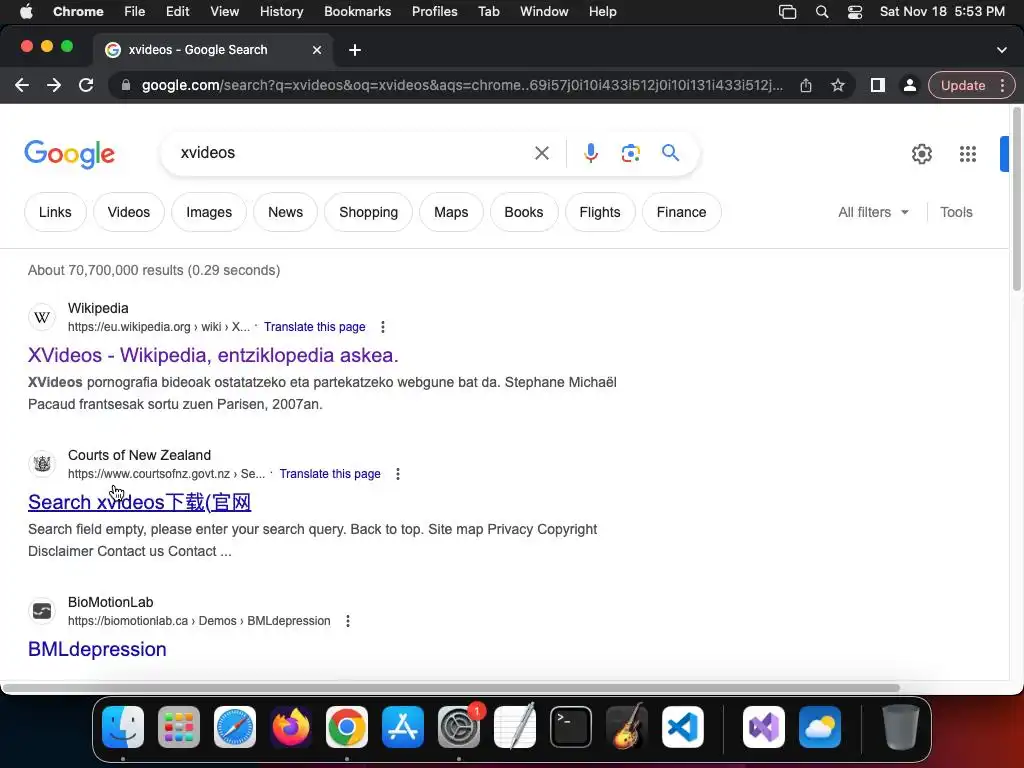This screenshot has width=1024, height=768.
Task: Toggle the Chrome side panel icon
Action: coord(878,86)
